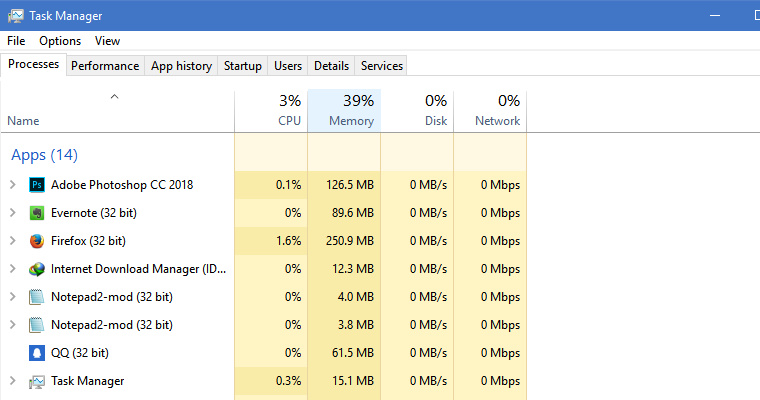760x400 pixels.
Task: Click the Task Manager title bar icon
Action: click(x=16, y=16)
